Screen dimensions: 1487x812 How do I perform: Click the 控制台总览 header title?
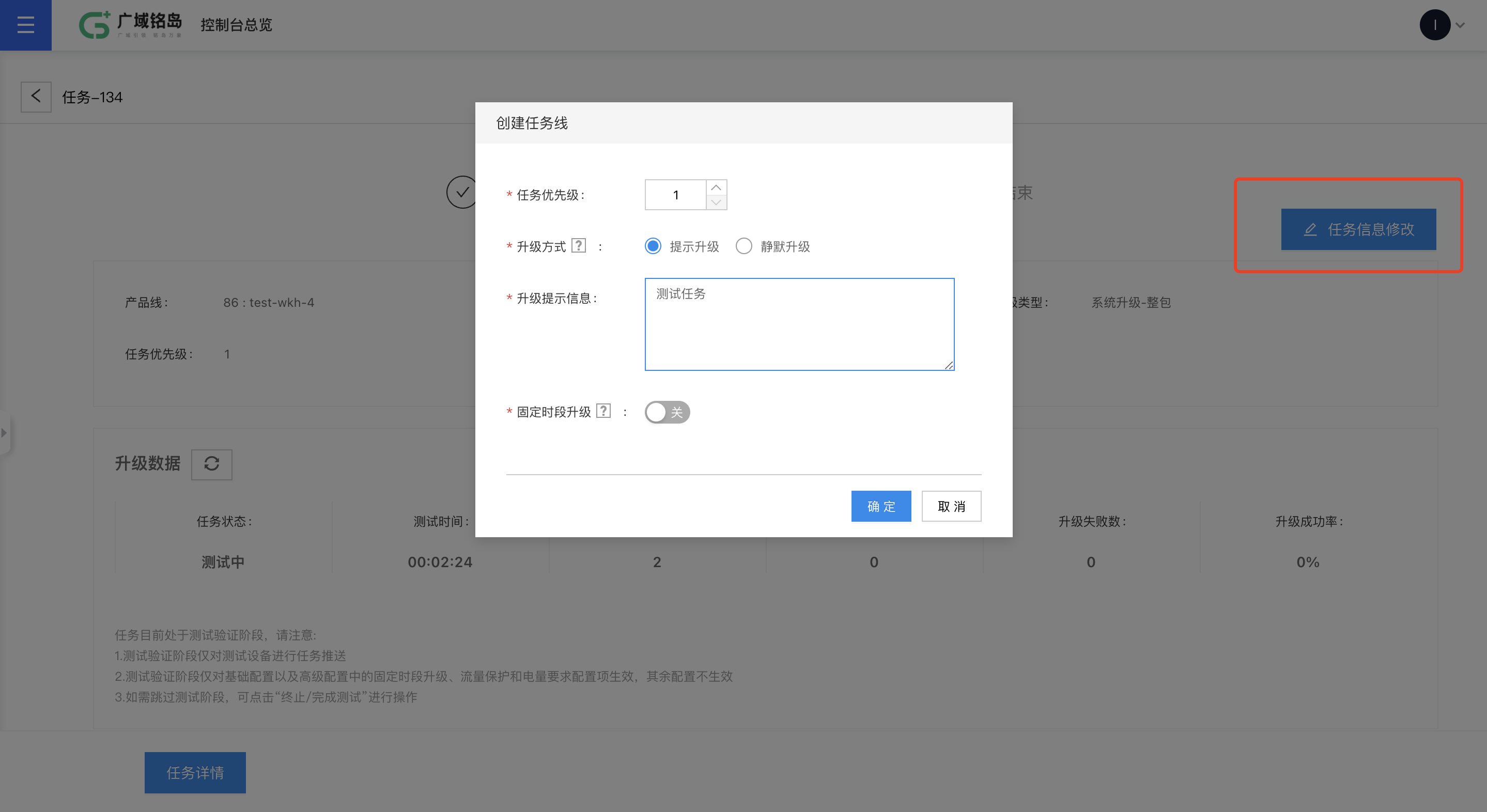236,25
